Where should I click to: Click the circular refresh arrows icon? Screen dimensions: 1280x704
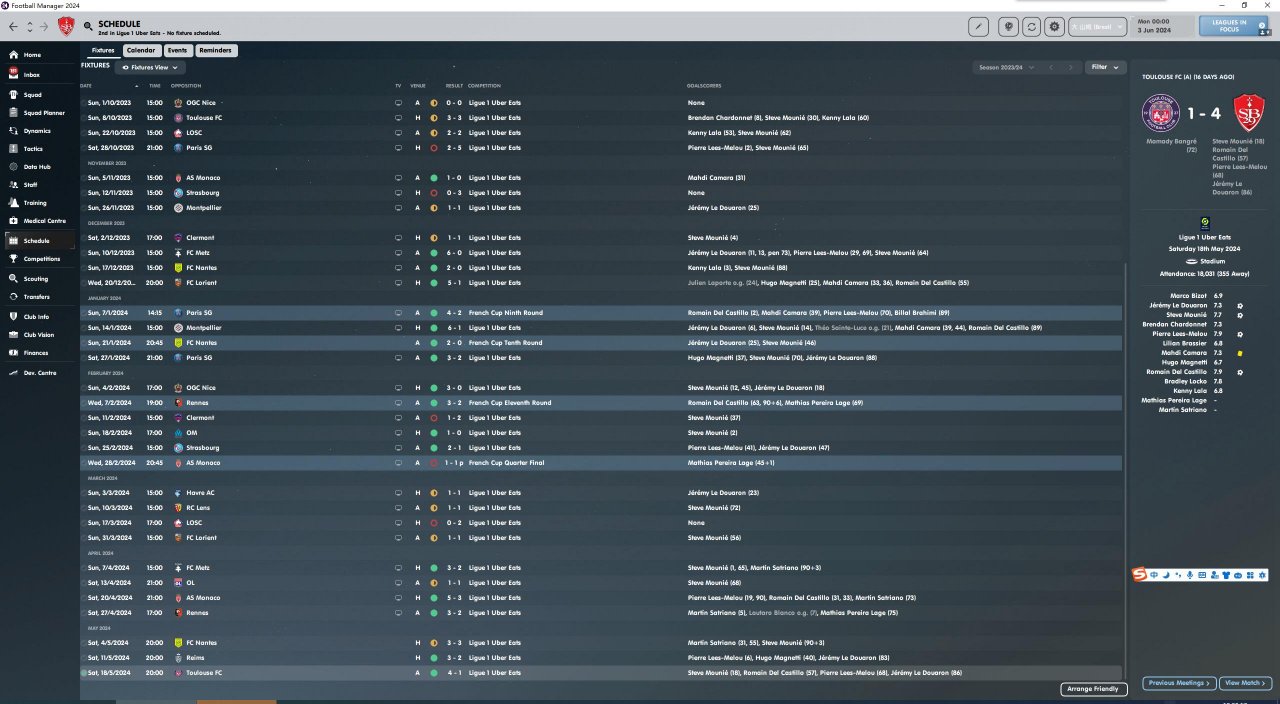tap(1032, 27)
